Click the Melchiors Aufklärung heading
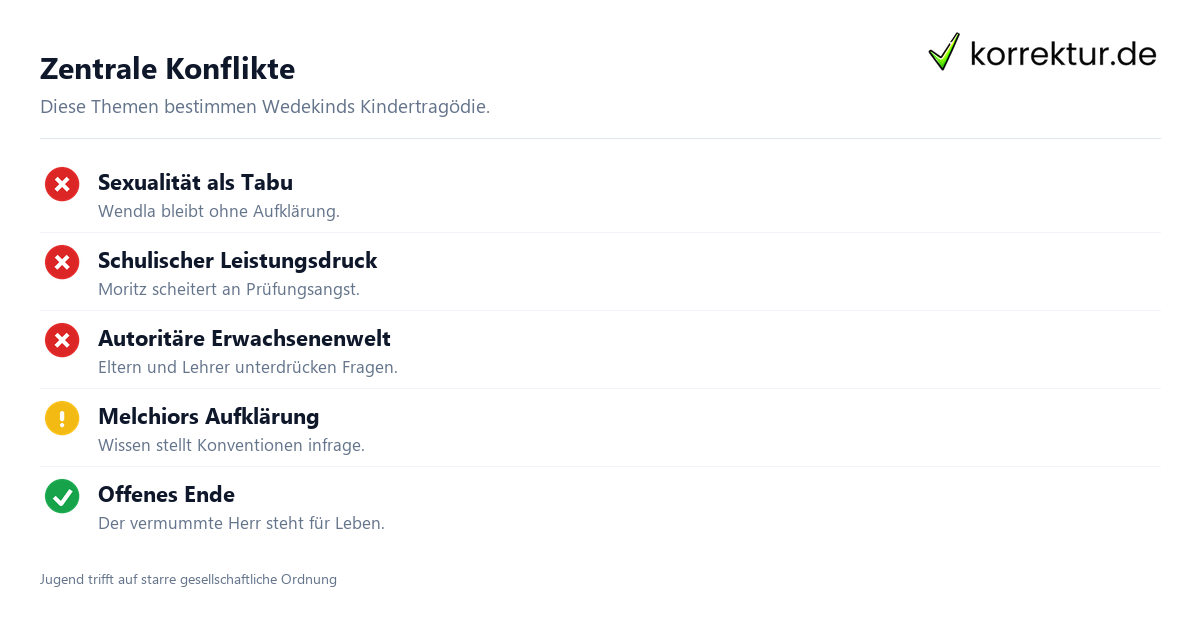This screenshot has height=630, width=1200. [x=208, y=416]
